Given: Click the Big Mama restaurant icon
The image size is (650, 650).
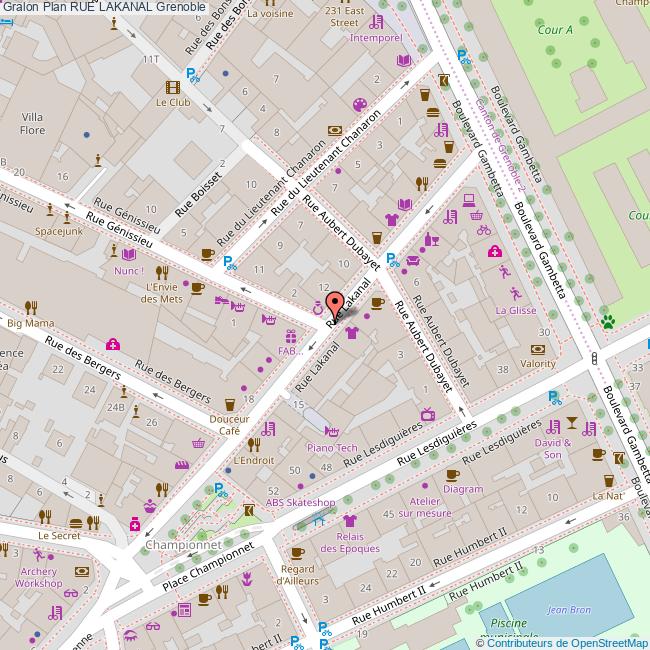Looking at the screenshot, I should click(x=31, y=307).
